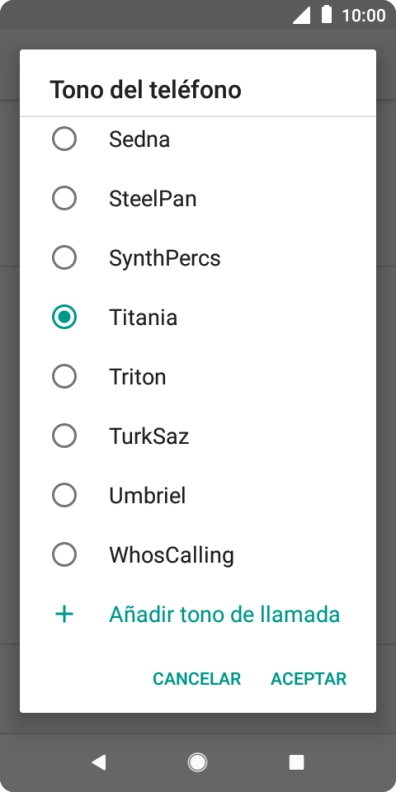Screen dimensions: 396x792
Task: Tap the home circle navigation icon
Action: point(197,762)
